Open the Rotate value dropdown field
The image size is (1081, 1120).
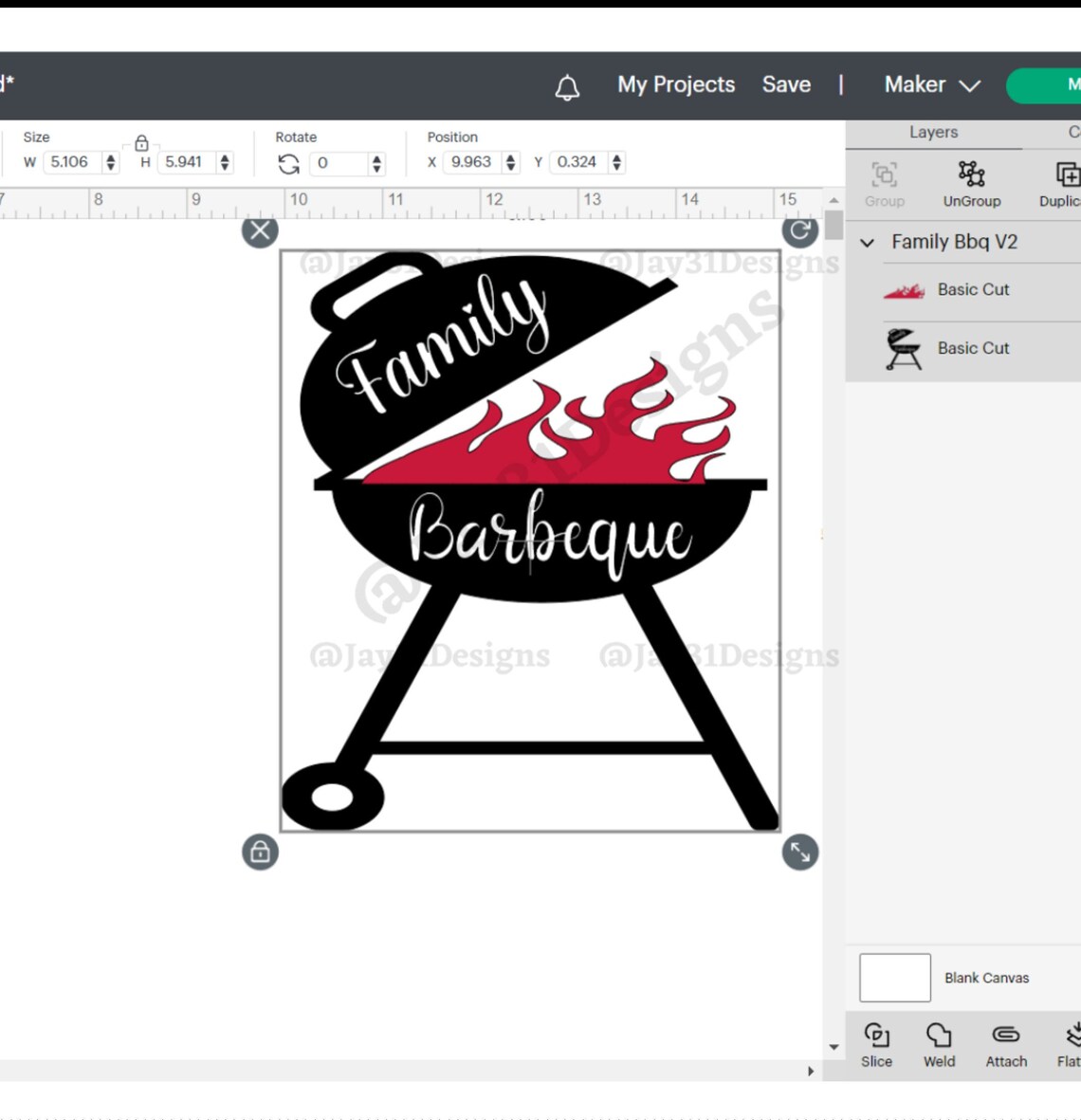tap(376, 162)
